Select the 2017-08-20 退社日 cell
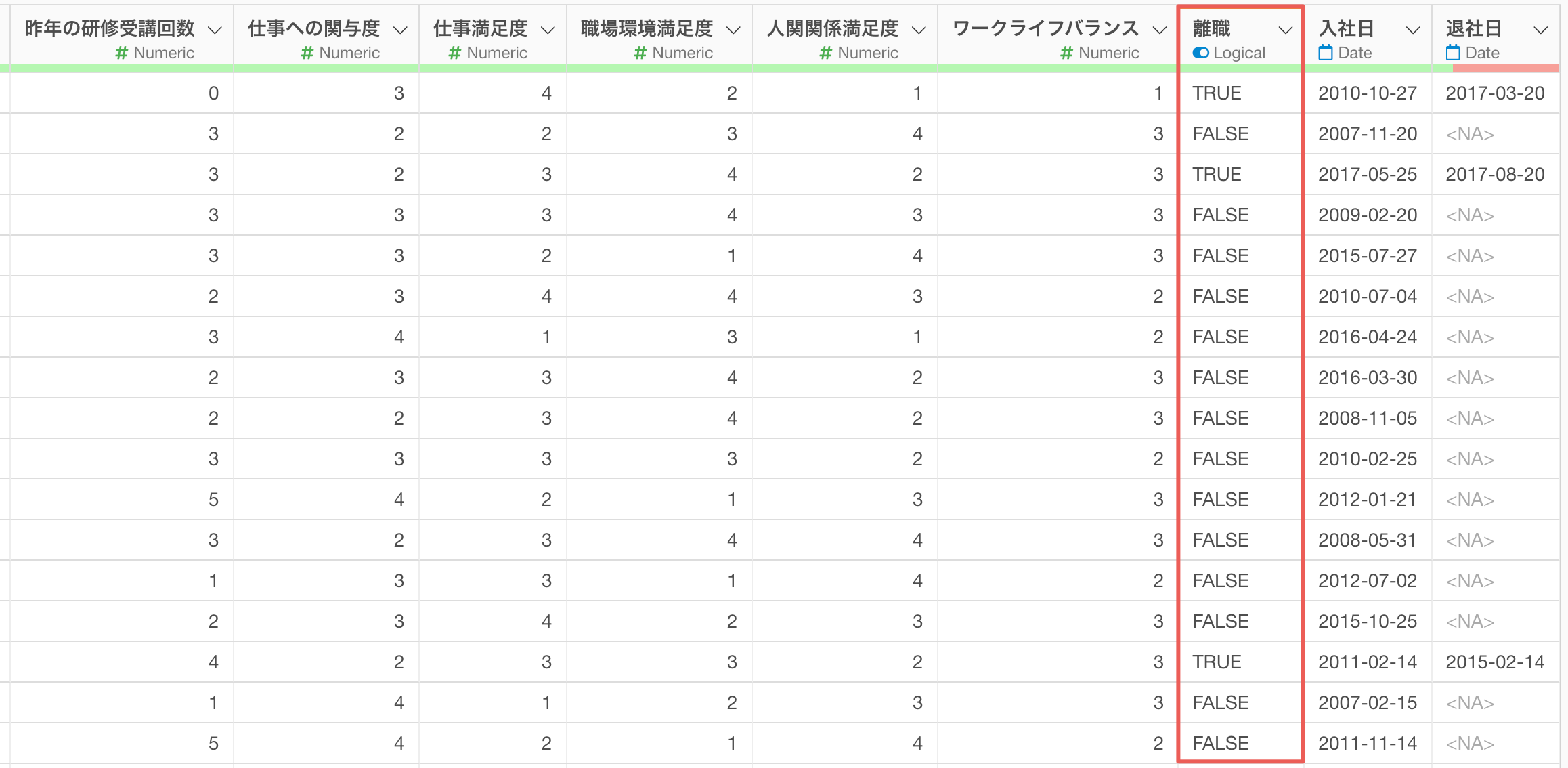The width and height of the screenshot is (1568, 768). [x=1495, y=174]
